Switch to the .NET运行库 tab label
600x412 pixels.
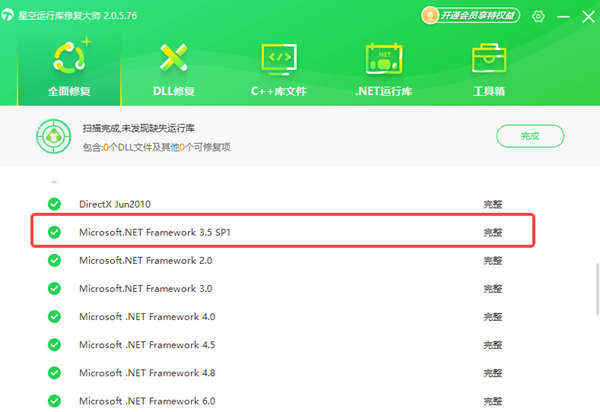point(384,91)
